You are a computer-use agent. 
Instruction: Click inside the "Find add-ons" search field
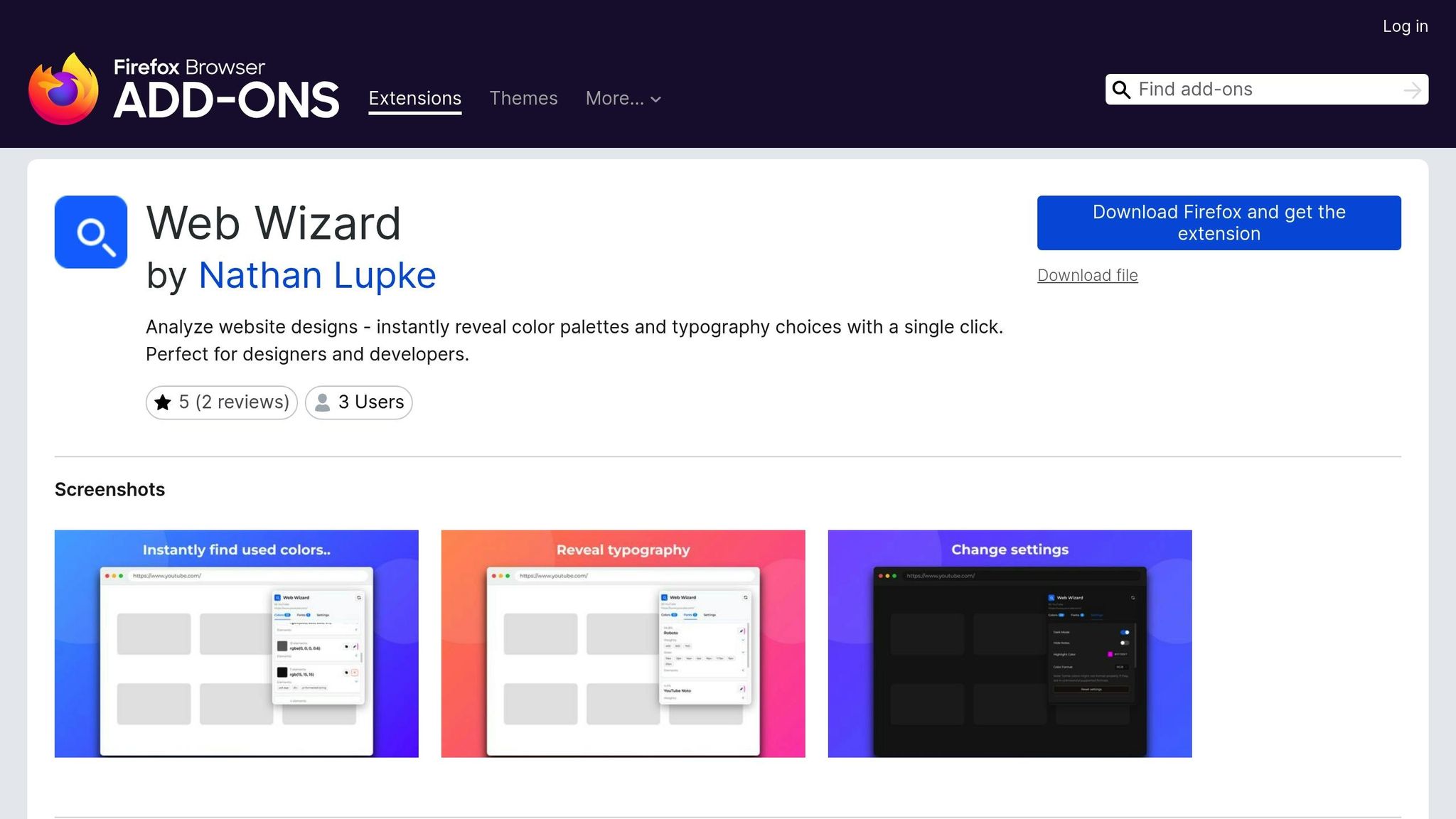(x=1244, y=90)
